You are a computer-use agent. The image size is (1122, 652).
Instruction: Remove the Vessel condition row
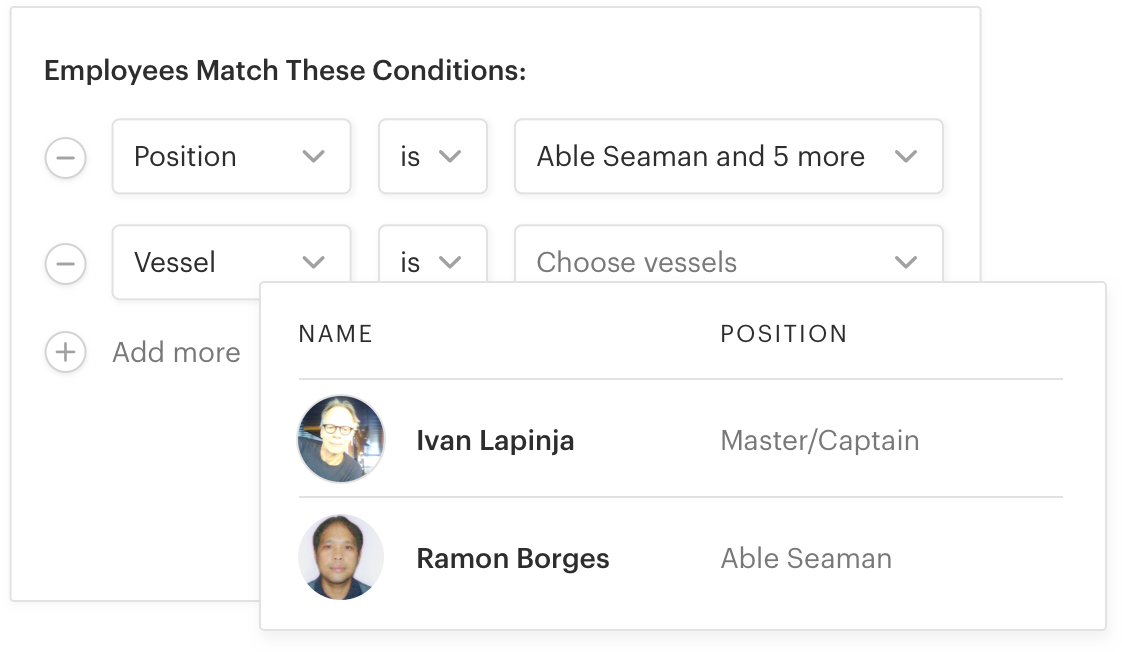click(x=65, y=264)
